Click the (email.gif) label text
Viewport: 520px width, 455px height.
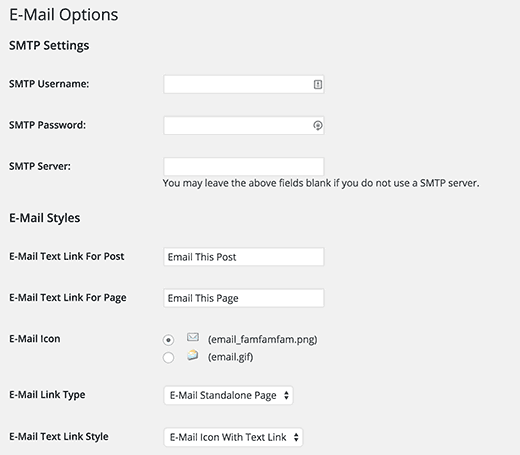pyautogui.click(x=230, y=357)
